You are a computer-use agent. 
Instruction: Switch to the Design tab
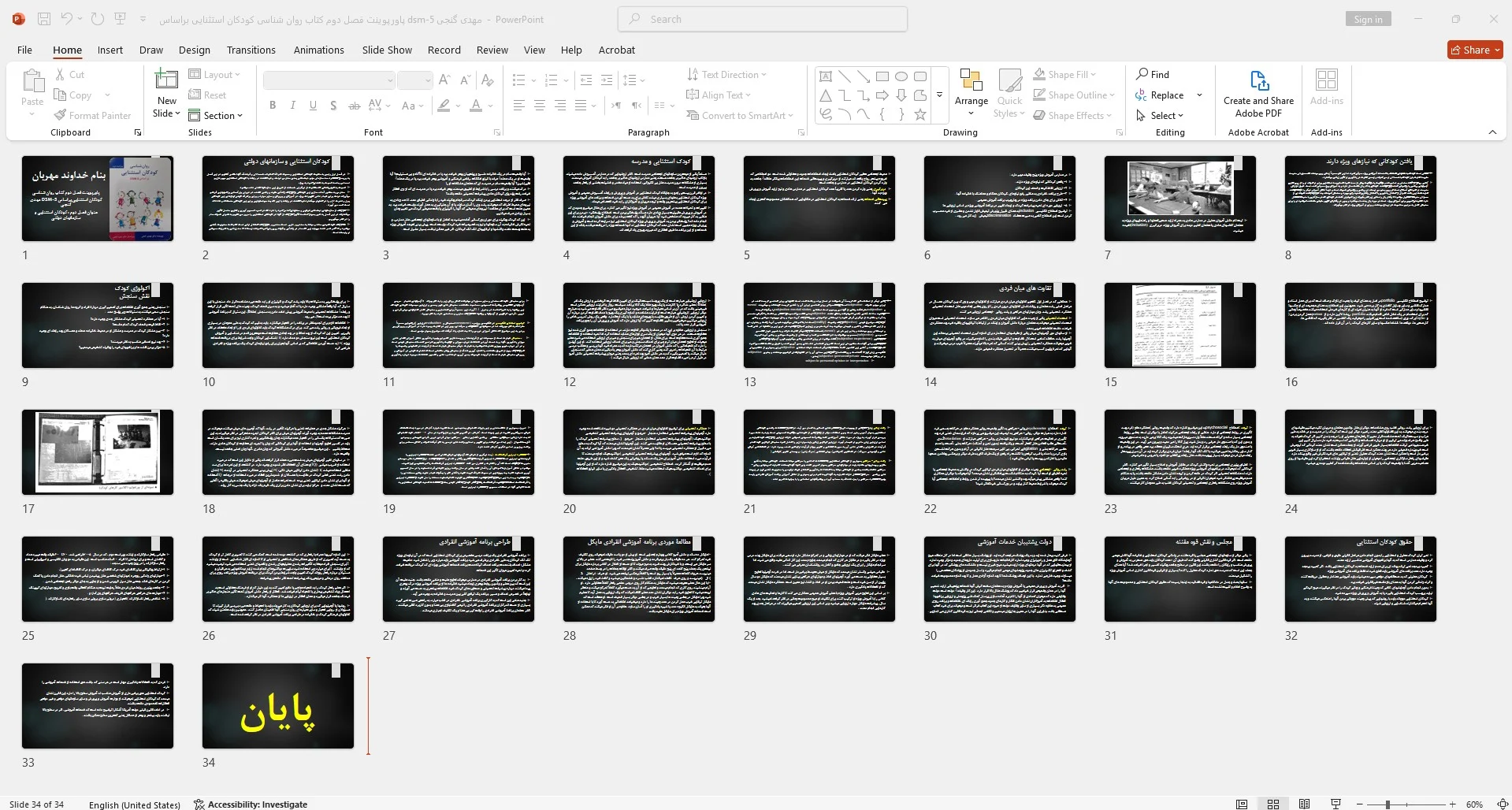pyautogui.click(x=194, y=50)
